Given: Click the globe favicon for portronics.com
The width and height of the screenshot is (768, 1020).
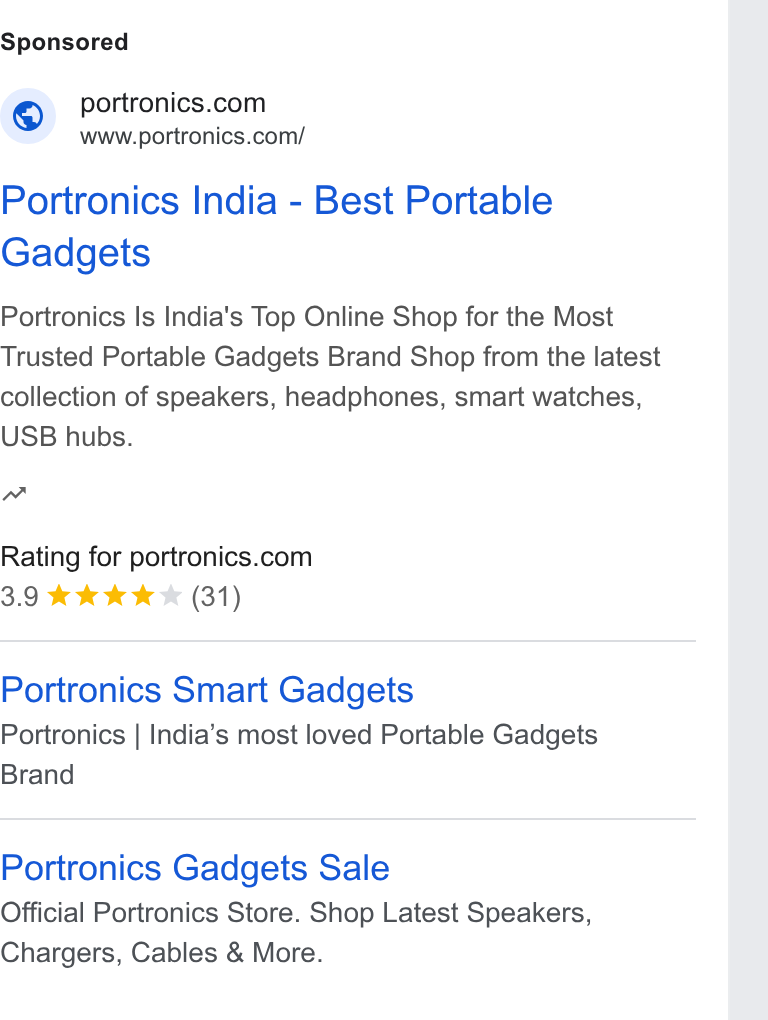Looking at the screenshot, I should [x=28, y=116].
